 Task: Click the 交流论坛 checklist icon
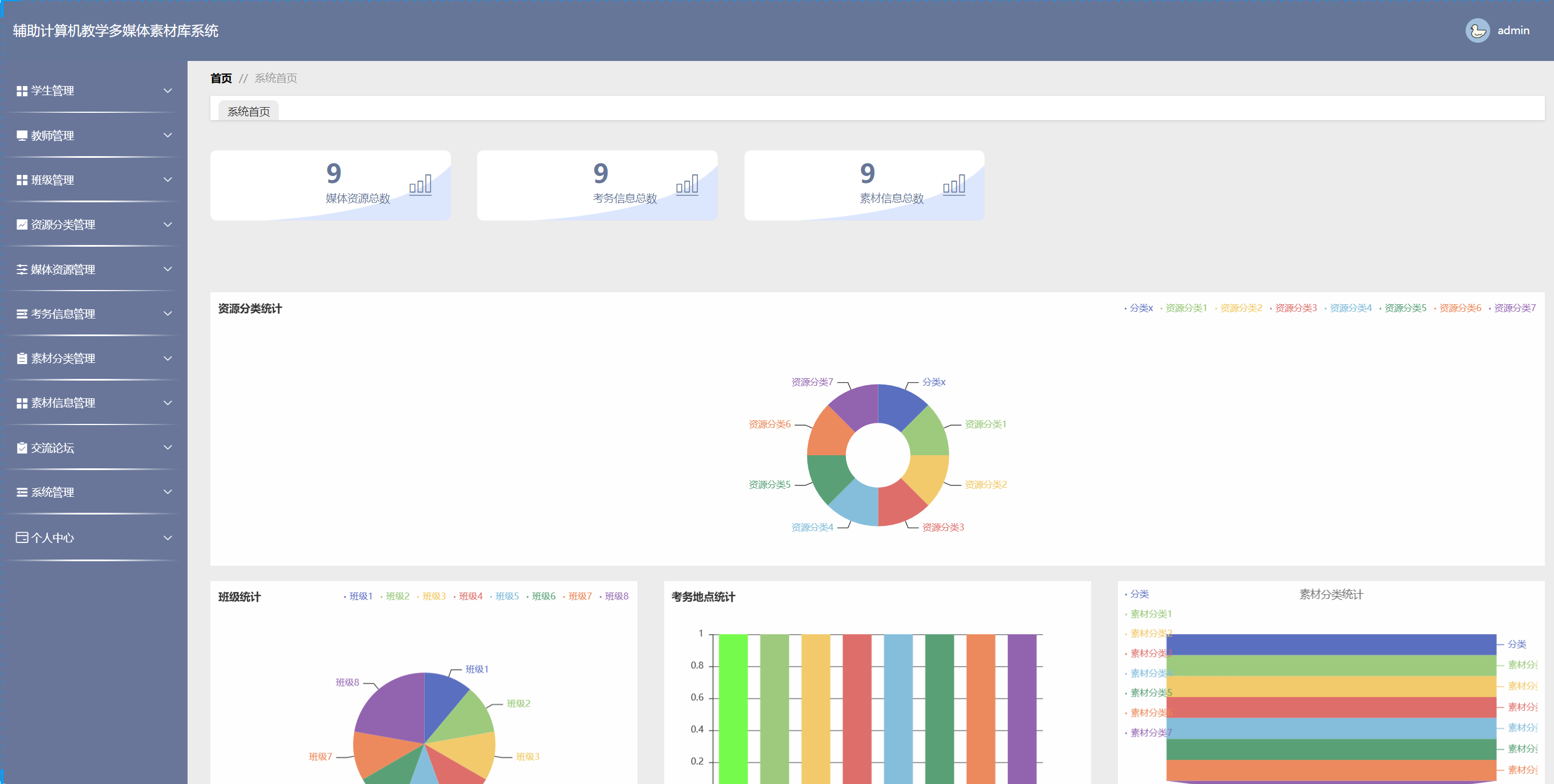tap(22, 448)
